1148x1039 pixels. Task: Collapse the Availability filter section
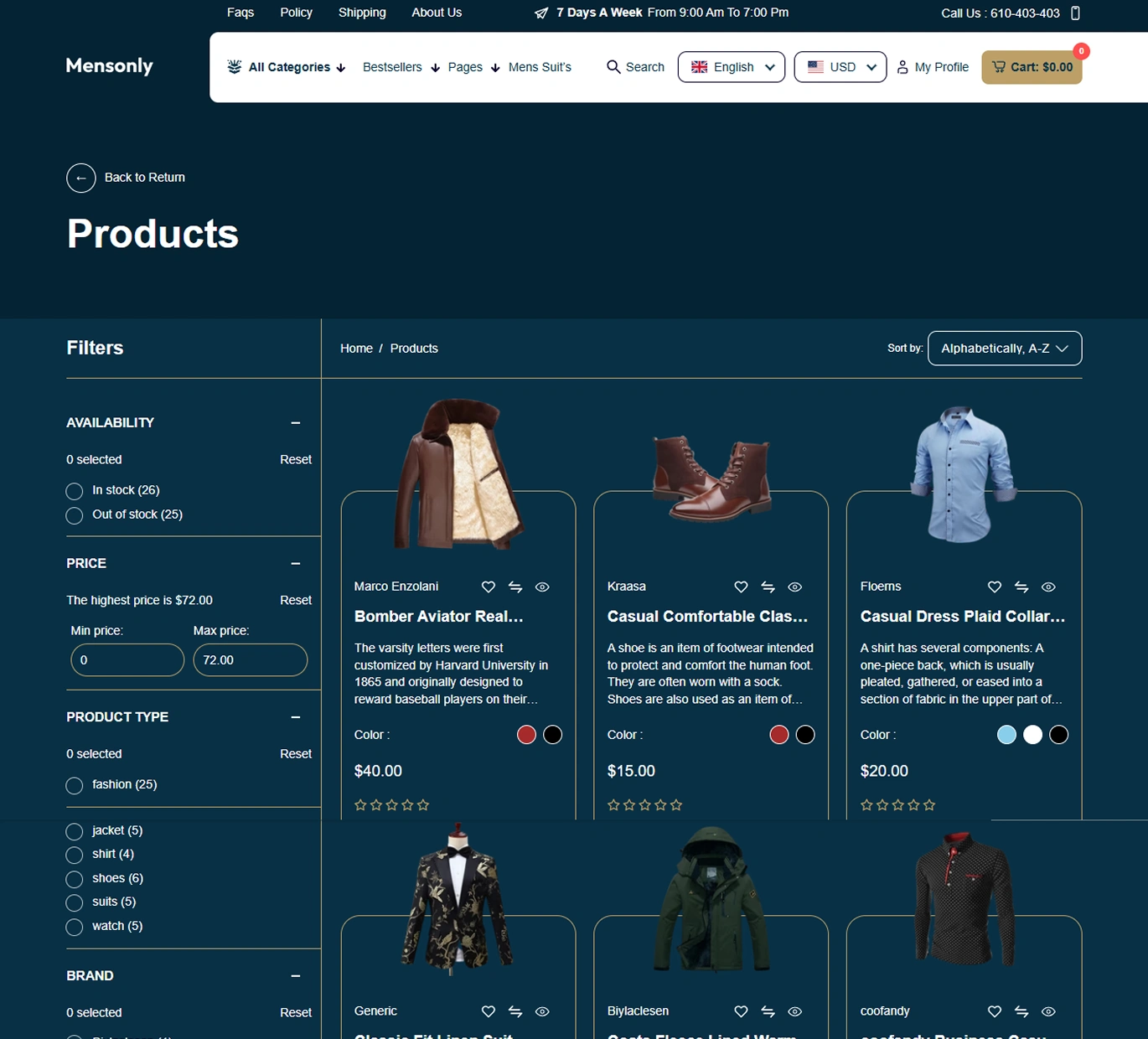[x=296, y=423]
